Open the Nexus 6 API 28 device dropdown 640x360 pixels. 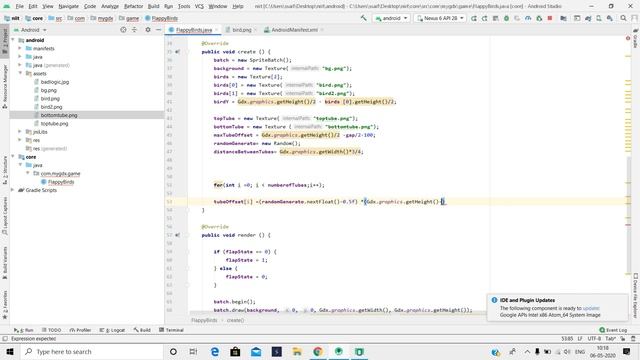(440, 18)
